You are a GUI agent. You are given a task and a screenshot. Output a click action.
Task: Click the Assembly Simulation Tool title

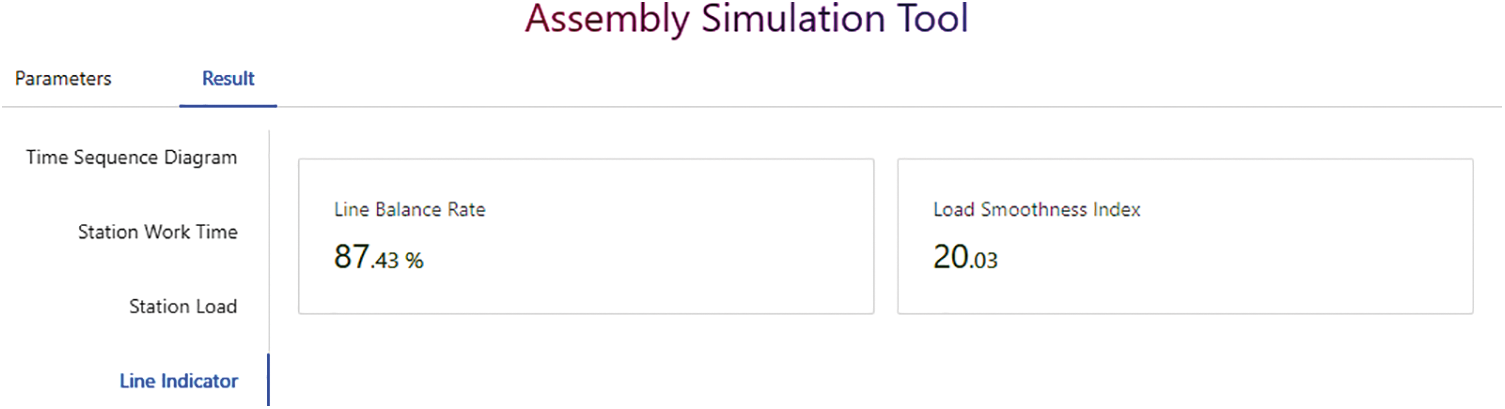tap(746, 22)
